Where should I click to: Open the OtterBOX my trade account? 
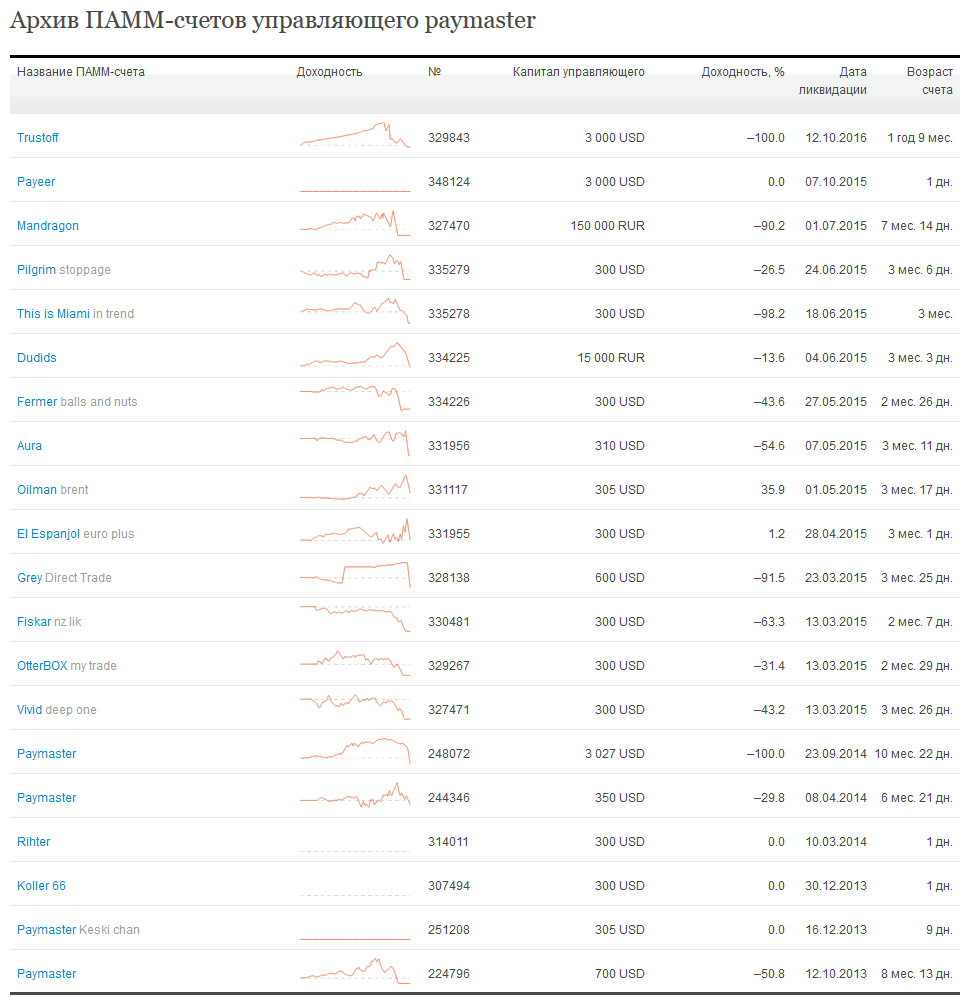(42, 666)
